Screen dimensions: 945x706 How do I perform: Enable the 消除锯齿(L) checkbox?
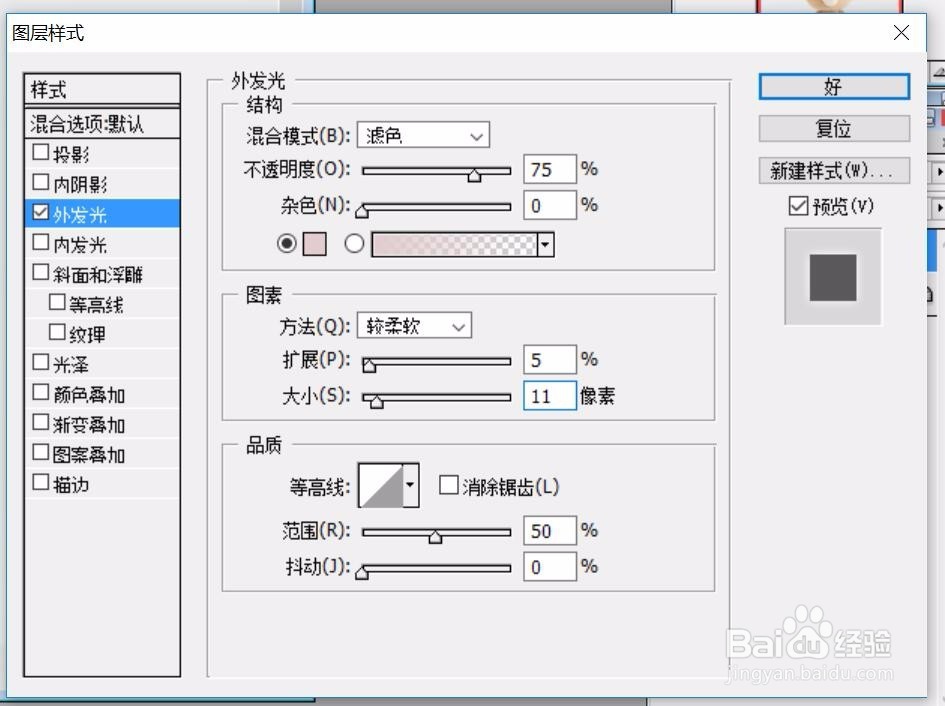point(449,485)
